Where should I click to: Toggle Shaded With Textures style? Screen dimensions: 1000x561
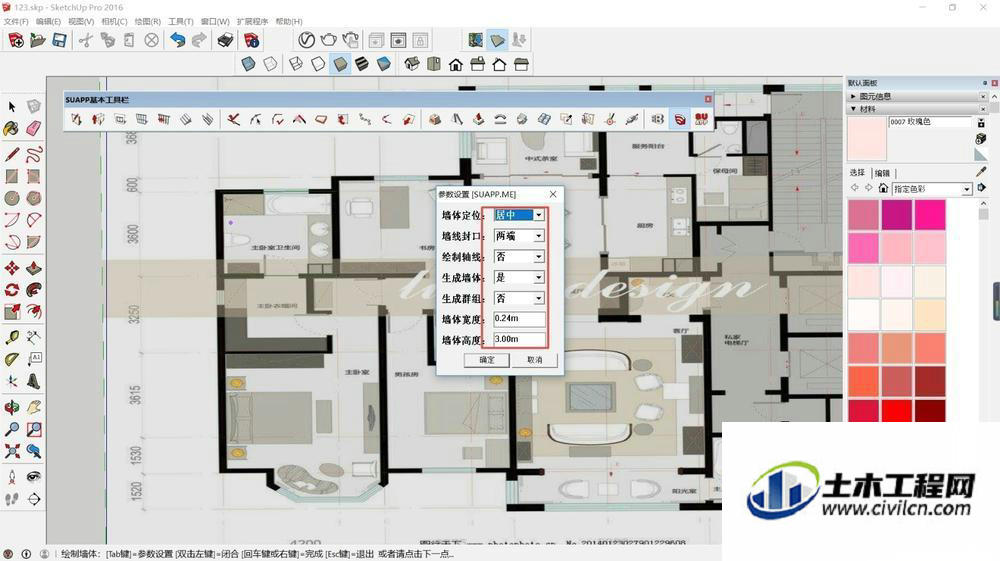coord(362,64)
